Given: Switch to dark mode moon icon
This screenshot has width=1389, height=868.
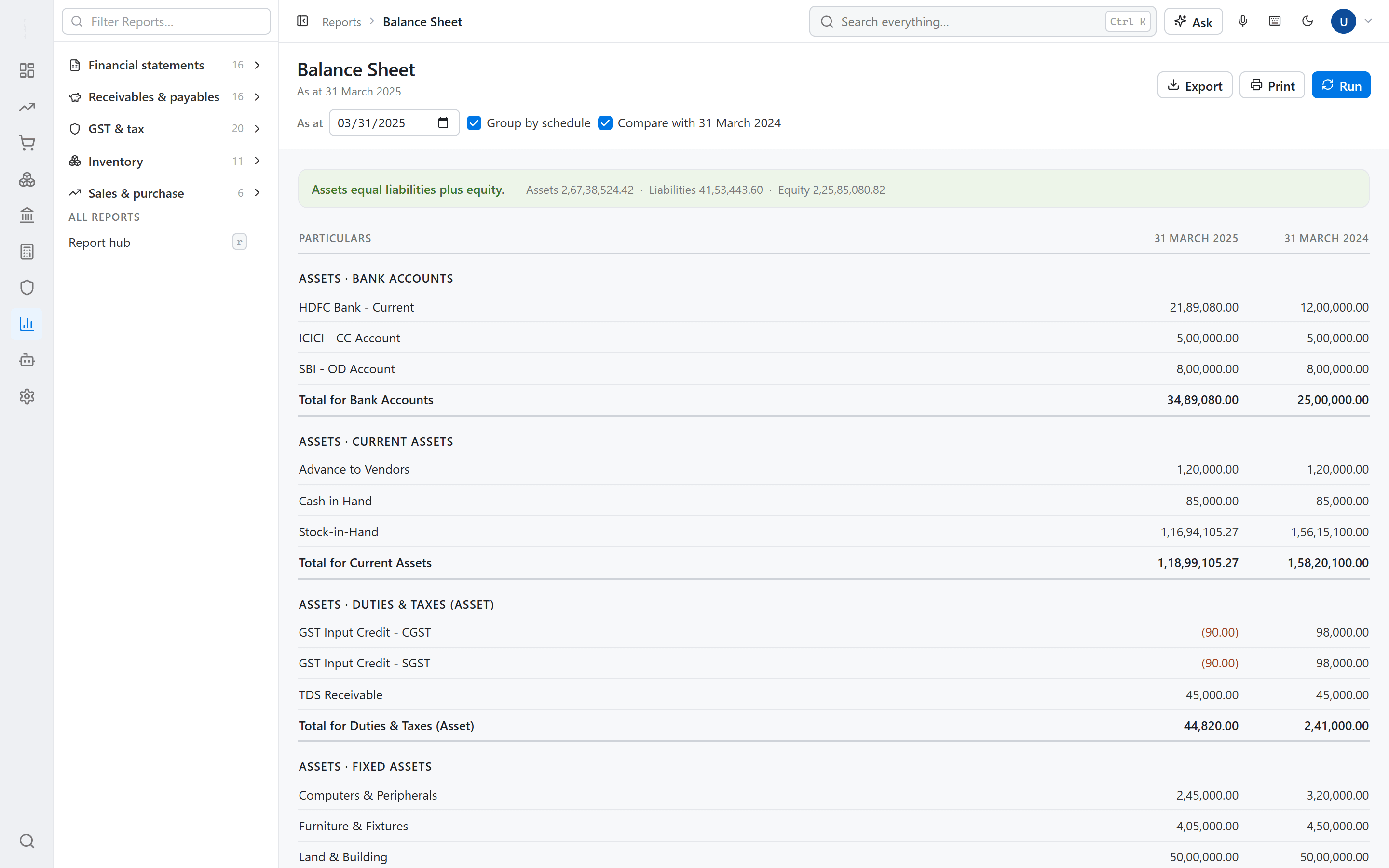Looking at the screenshot, I should pos(1307,21).
